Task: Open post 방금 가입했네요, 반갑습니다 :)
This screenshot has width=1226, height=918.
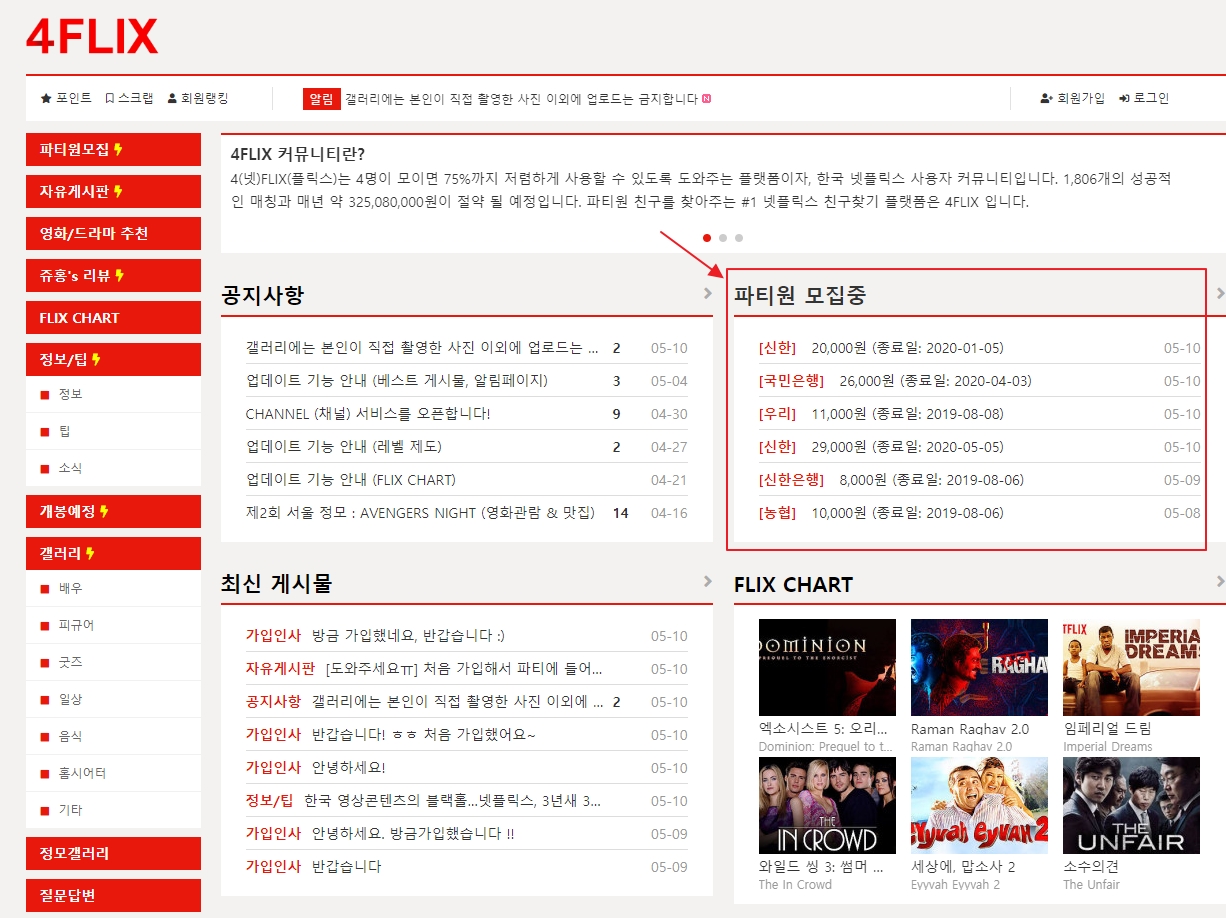Action: 408,636
